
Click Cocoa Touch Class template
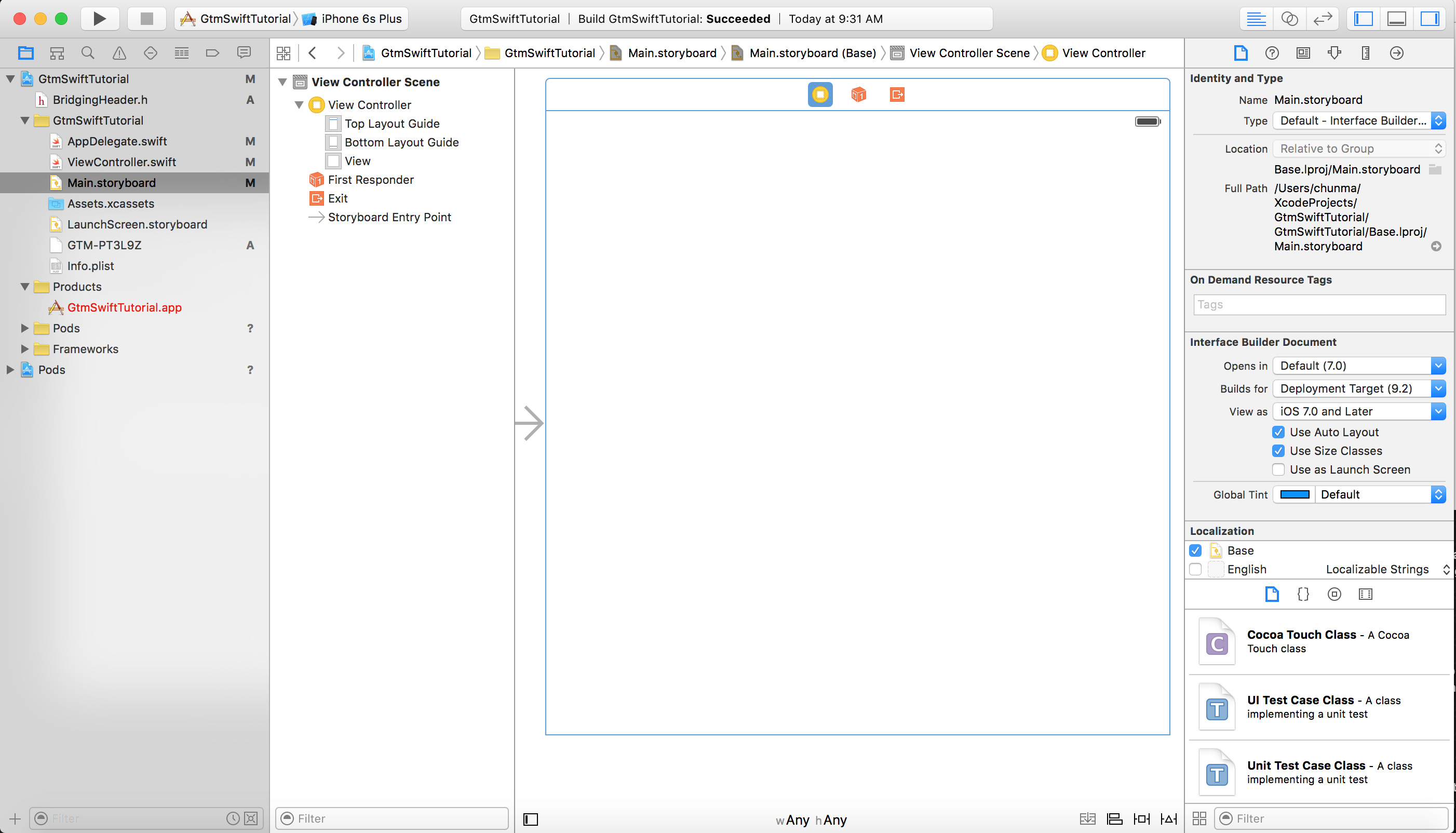pyautogui.click(x=1315, y=641)
